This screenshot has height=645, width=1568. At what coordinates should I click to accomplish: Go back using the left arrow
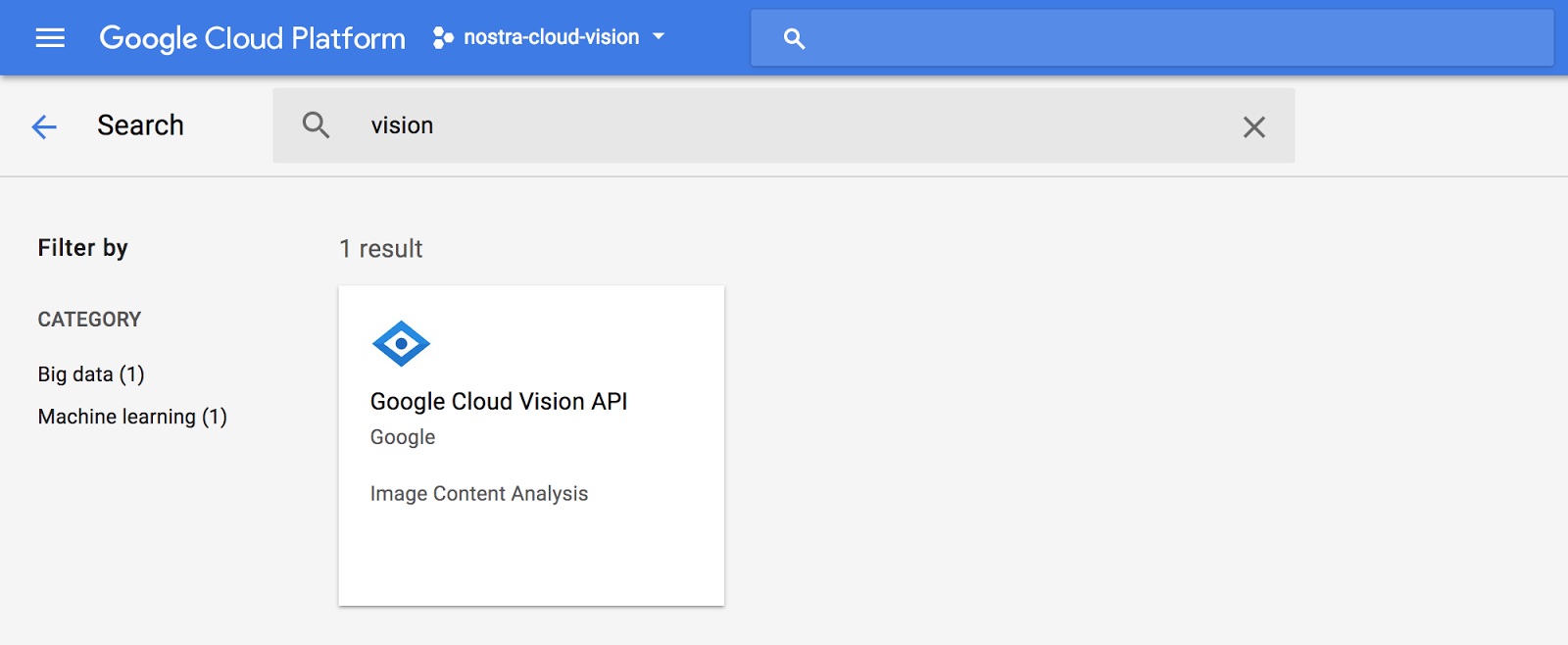click(44, 126)
